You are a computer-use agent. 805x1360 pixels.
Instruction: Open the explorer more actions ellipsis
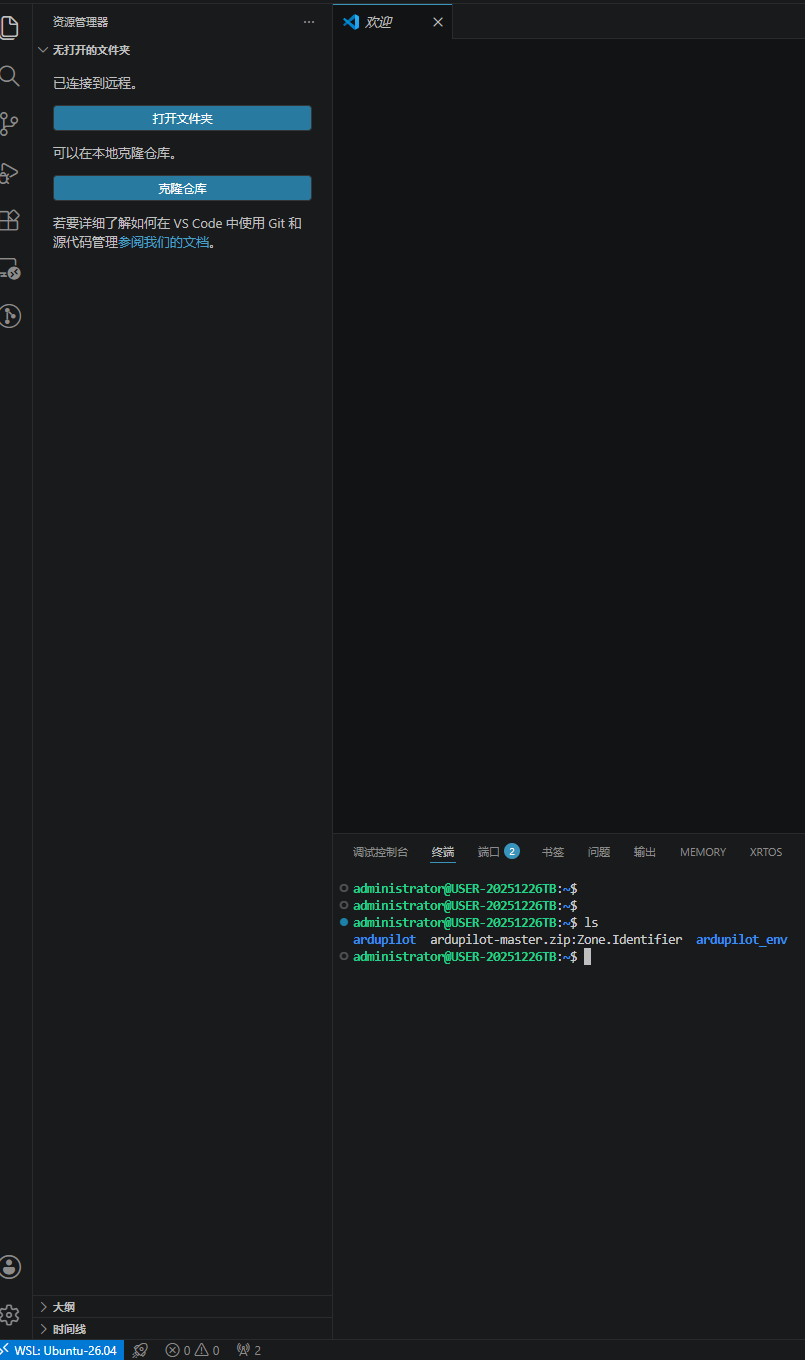point(309,22)
